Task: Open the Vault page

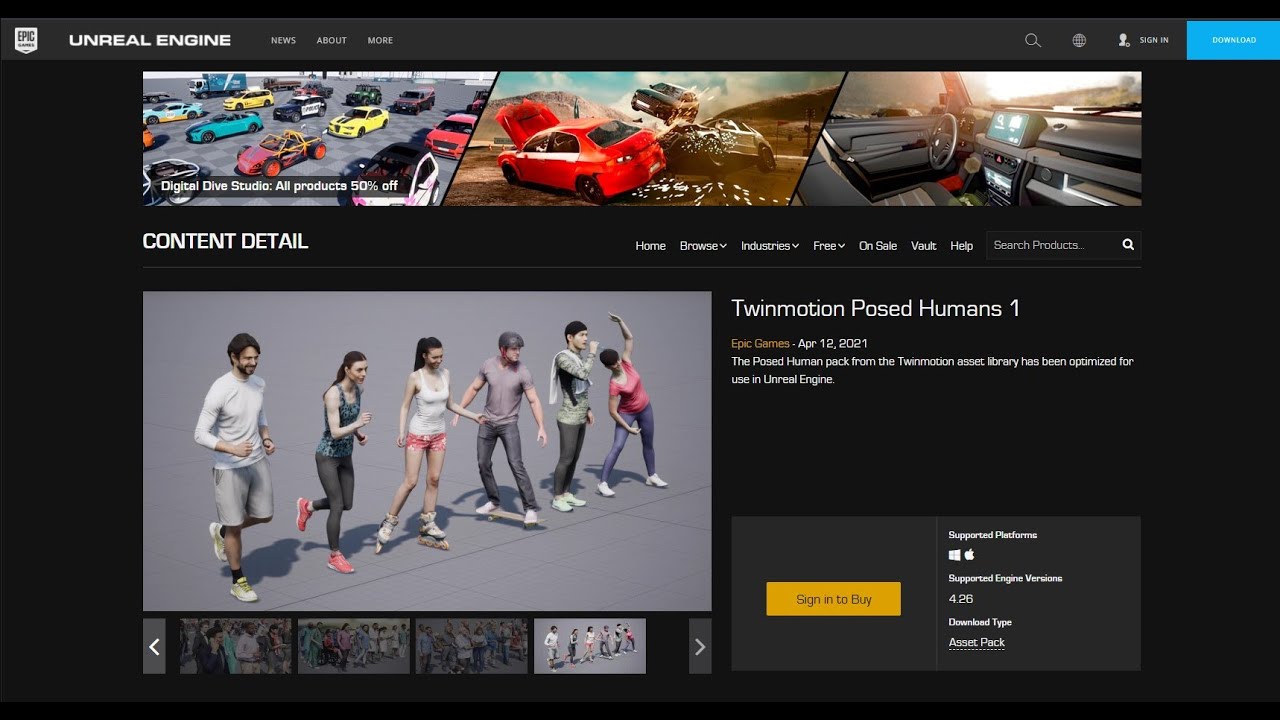Action: [924, 246]
